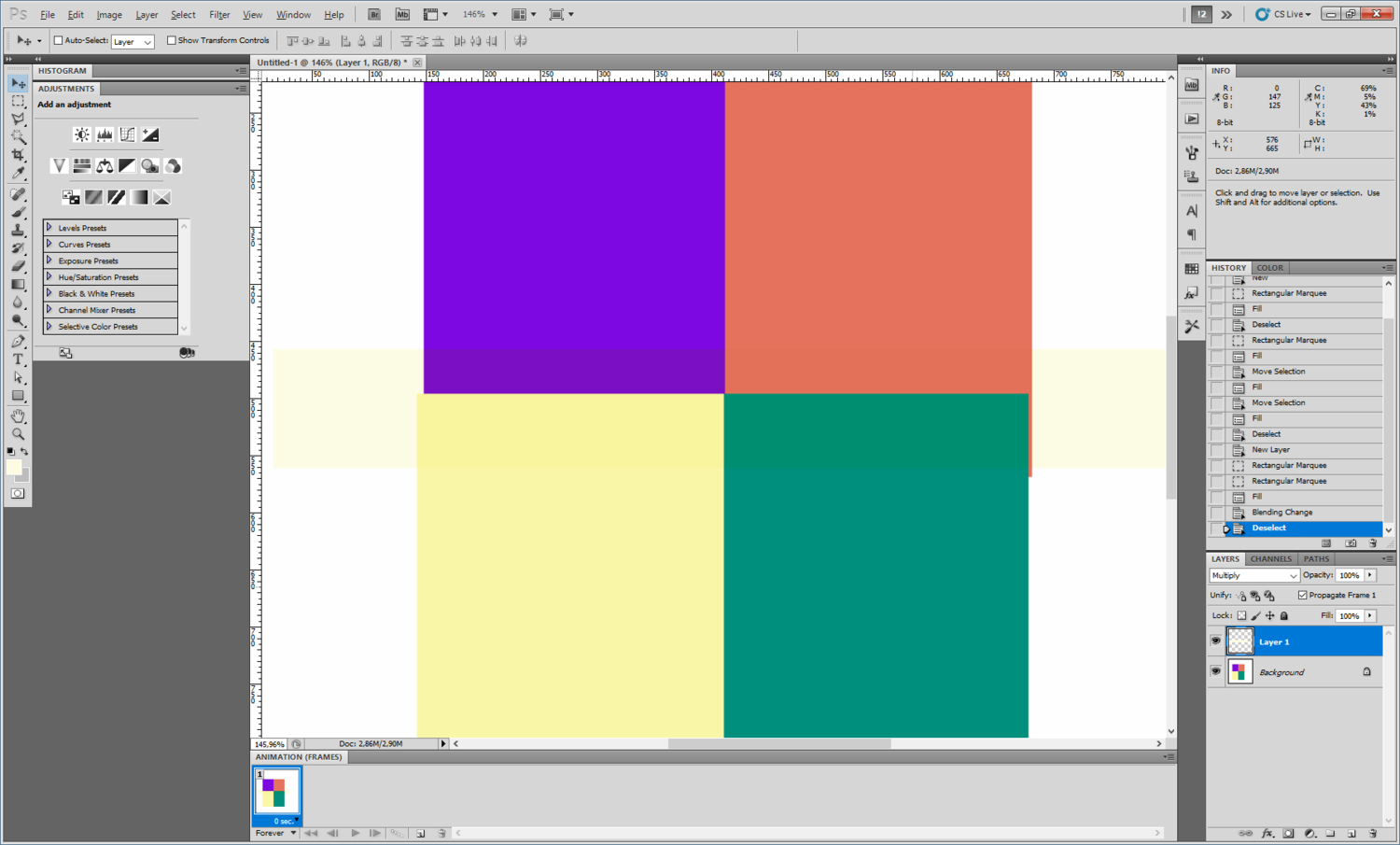Select the Rectangular Marquee tool

pos(18,101)
